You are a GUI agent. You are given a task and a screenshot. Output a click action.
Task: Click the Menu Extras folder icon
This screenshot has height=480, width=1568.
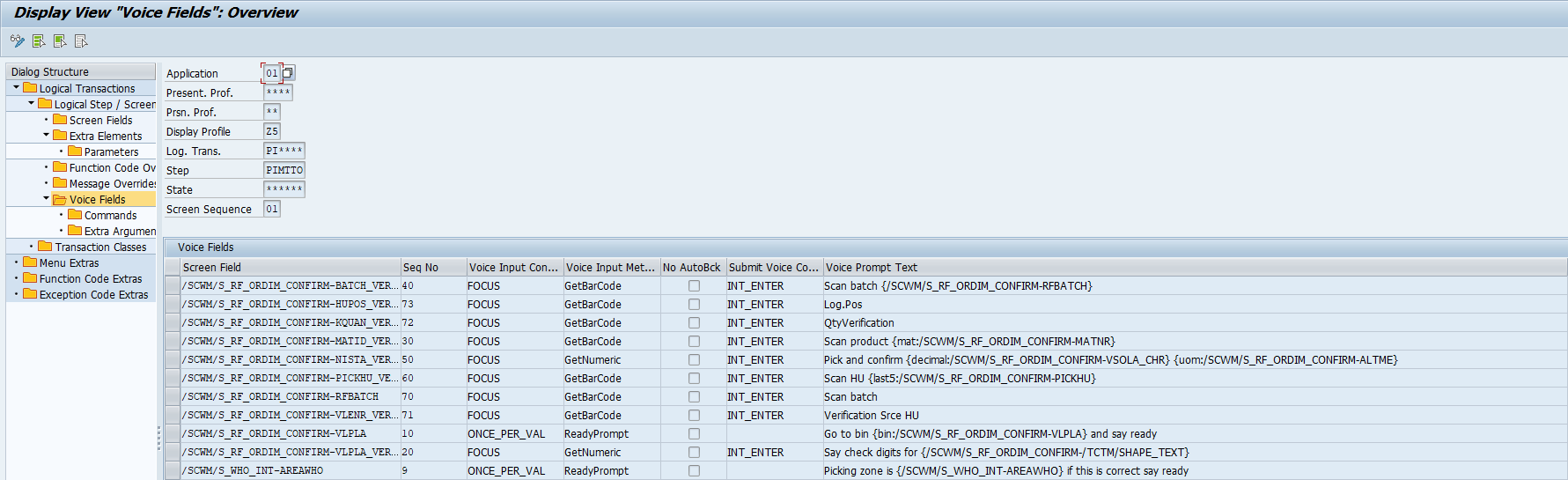[30, 262]
